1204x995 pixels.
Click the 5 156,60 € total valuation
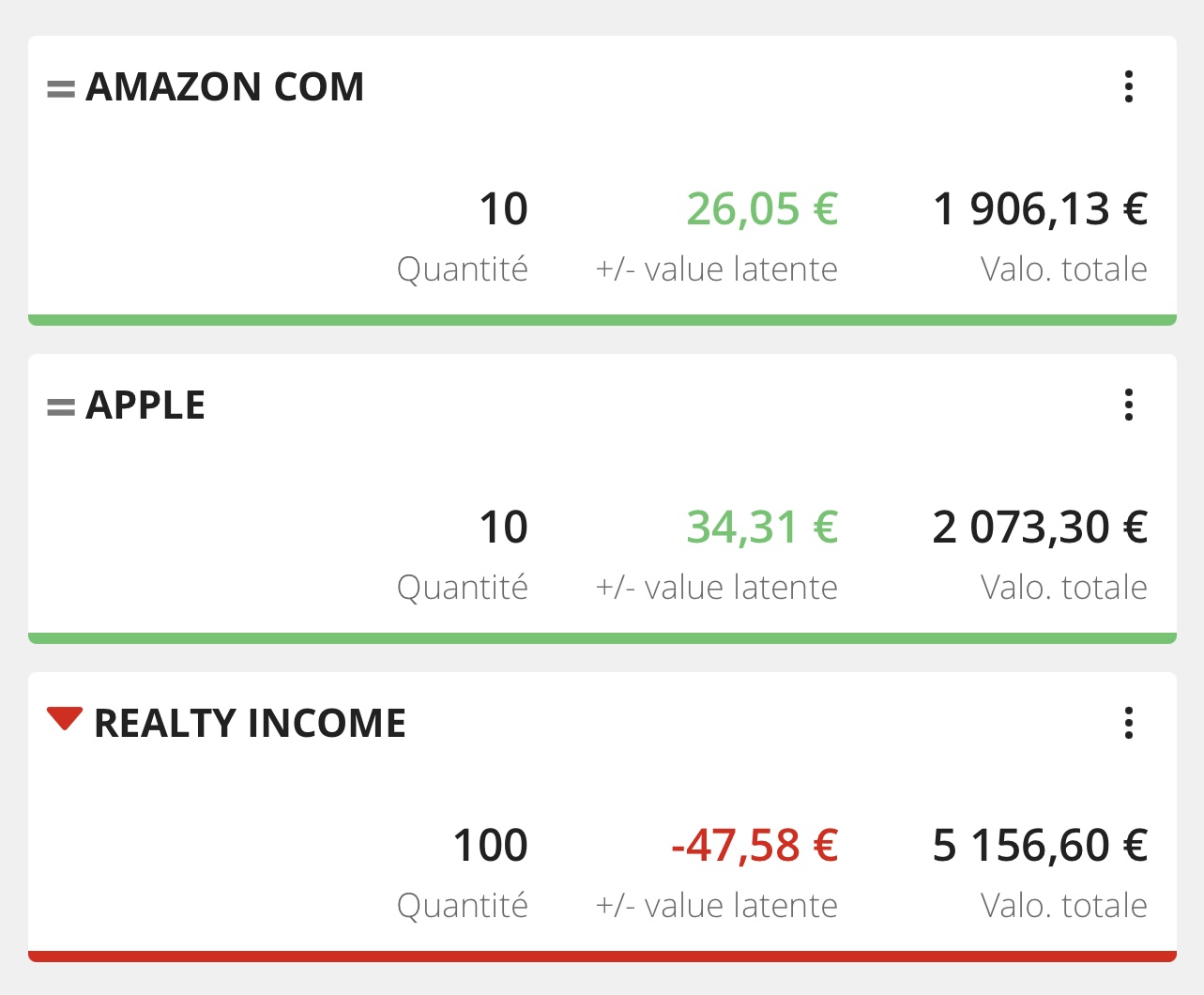[1040, 845]
